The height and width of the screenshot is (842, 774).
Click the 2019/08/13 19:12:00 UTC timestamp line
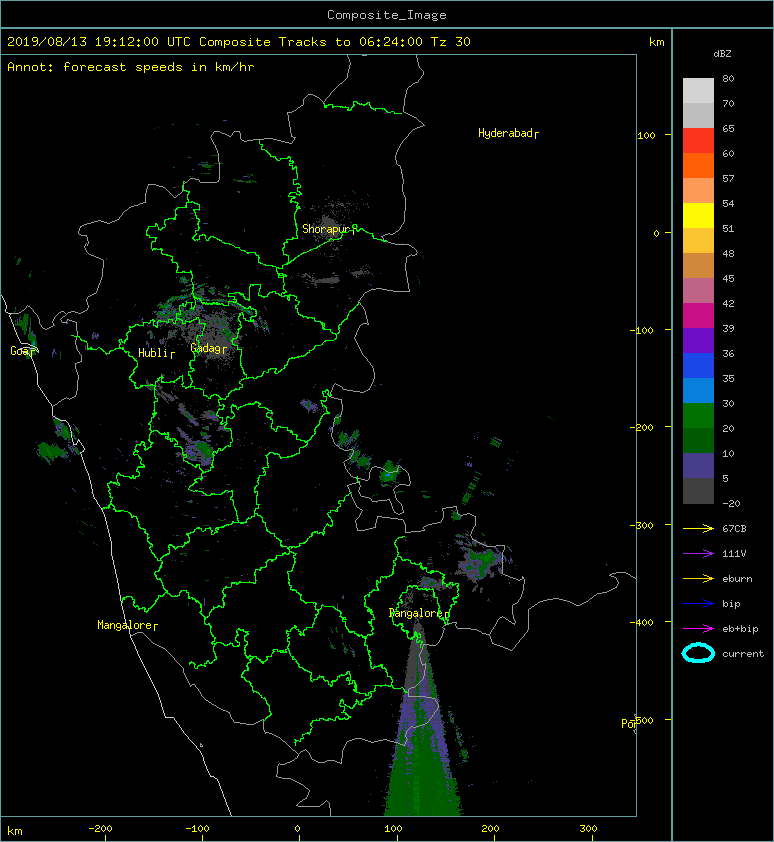point(238,42)
